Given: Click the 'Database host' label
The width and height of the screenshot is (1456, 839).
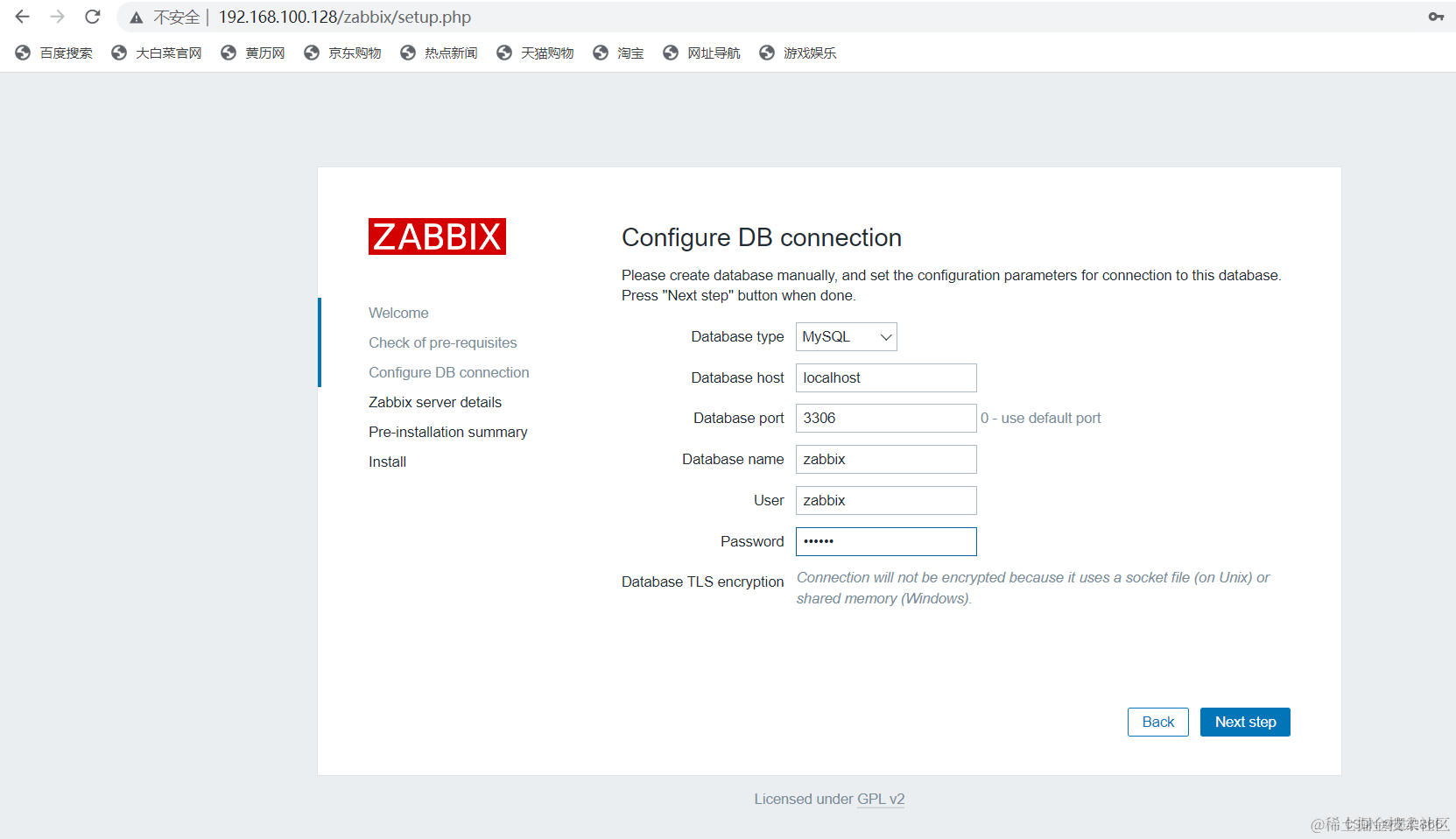Looking at the screenshot, I should click(x=737, y=377).
